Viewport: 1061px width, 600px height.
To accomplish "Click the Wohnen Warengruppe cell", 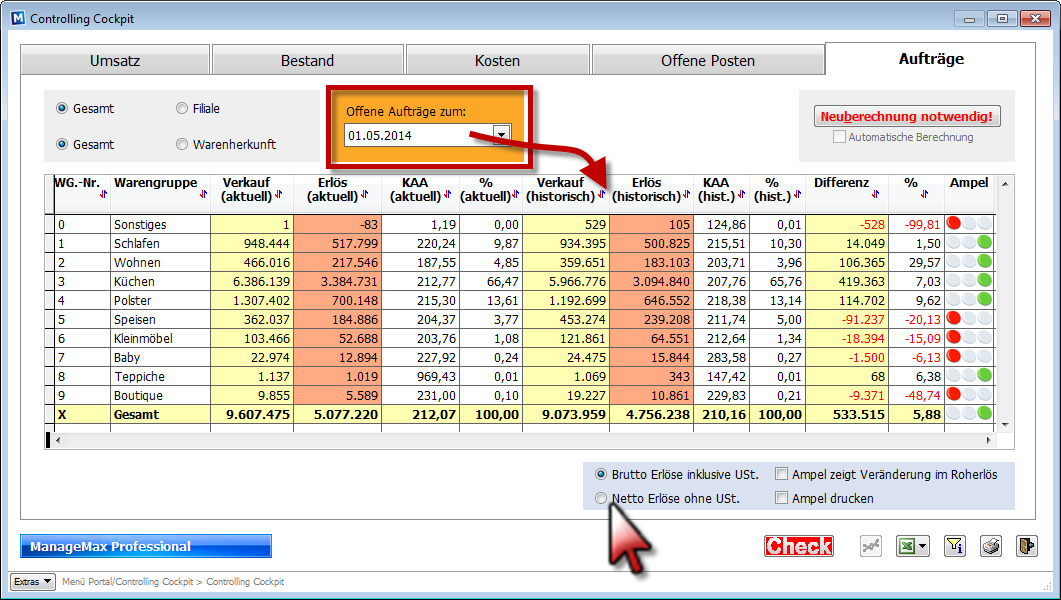I will pyautogui.click(x=160, y=262).
